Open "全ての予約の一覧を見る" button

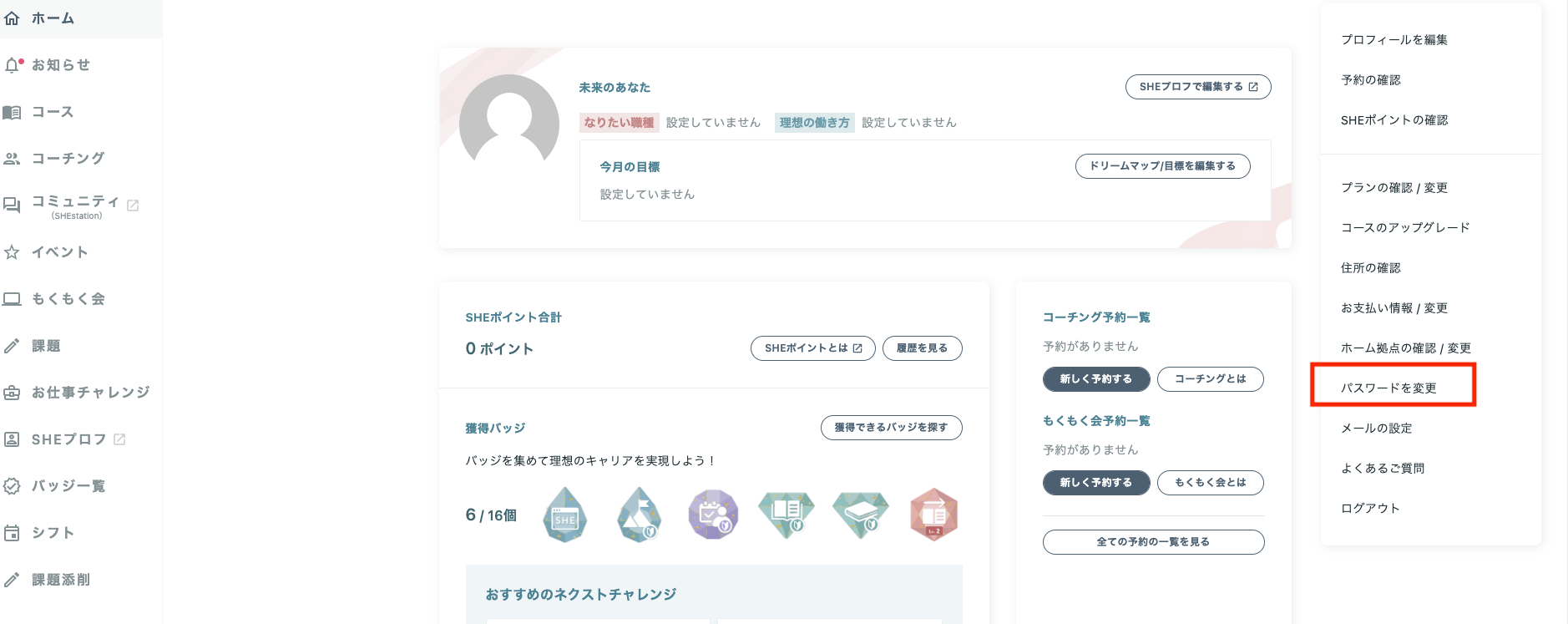[x=1153, y=542]
